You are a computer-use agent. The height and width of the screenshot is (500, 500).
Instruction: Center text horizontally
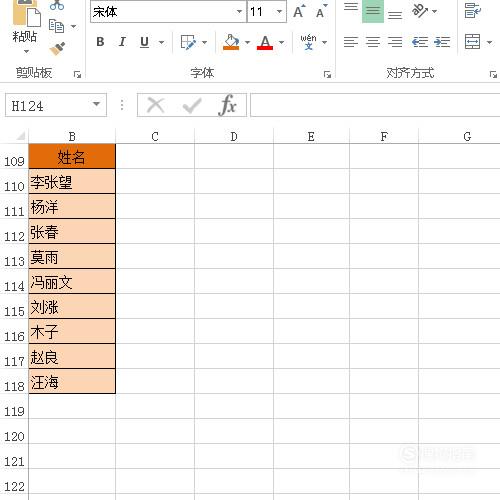tap(373, 42)
